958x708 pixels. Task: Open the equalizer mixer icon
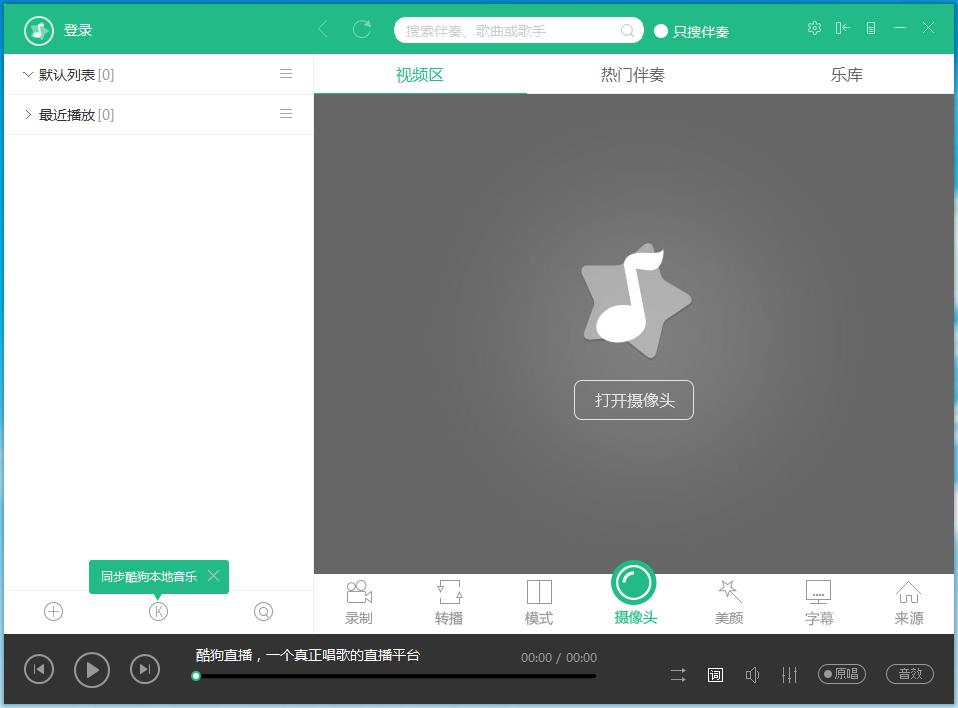click(x=790, y=675)
